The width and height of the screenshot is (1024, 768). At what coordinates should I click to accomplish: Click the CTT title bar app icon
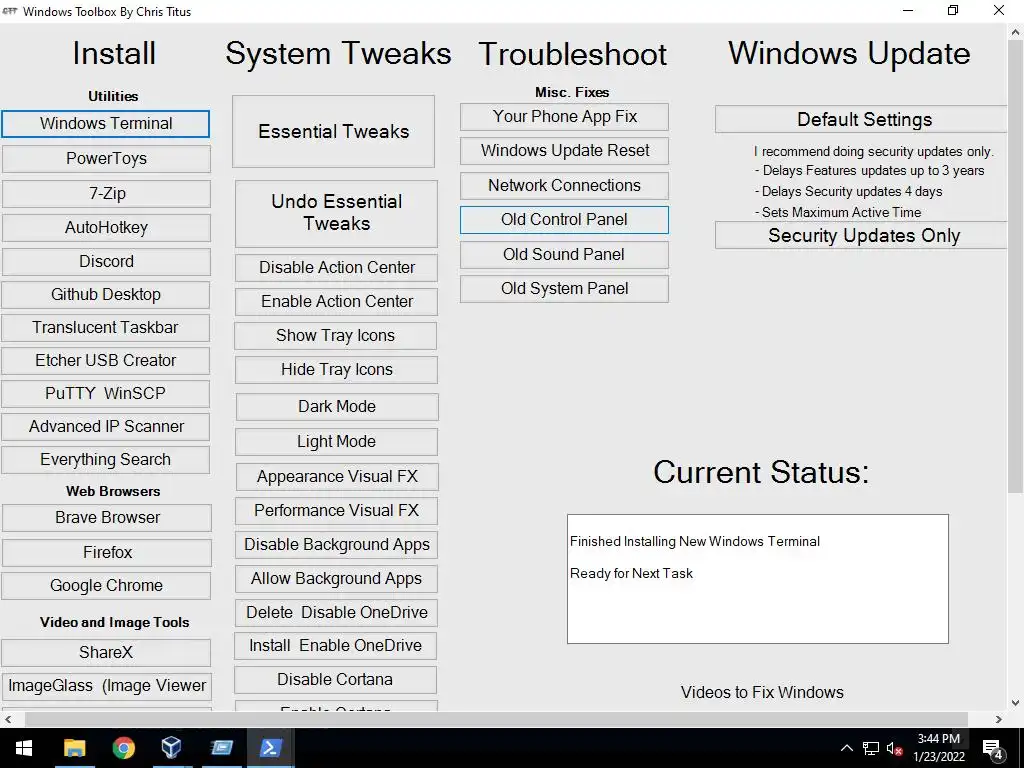point(10,11)
